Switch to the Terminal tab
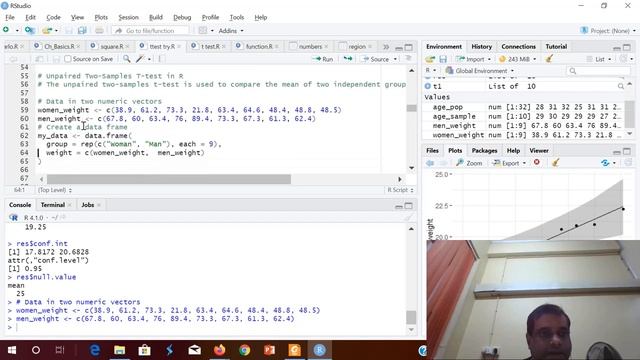 pos(53,205)
